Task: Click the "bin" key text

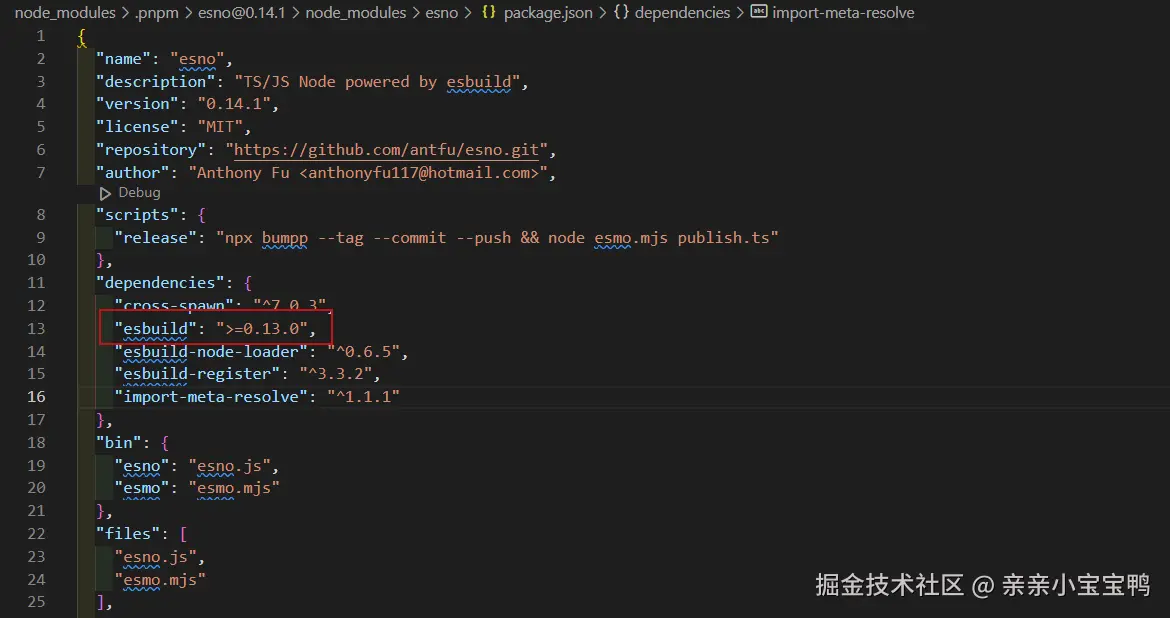Action: coord(119,443)
